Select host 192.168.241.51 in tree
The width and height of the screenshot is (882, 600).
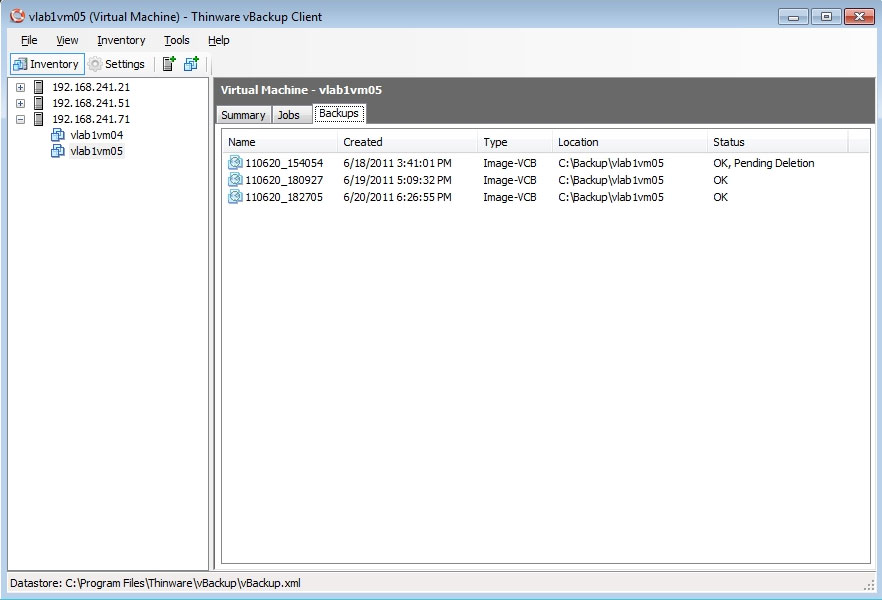tap(91, 103)
